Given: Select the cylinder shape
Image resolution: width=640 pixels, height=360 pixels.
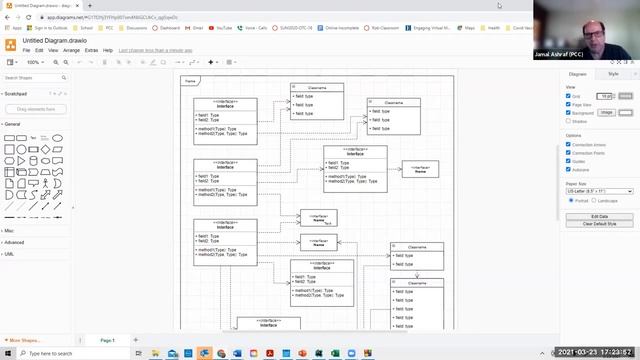Looking at the screenshot, I should [33, 161].
